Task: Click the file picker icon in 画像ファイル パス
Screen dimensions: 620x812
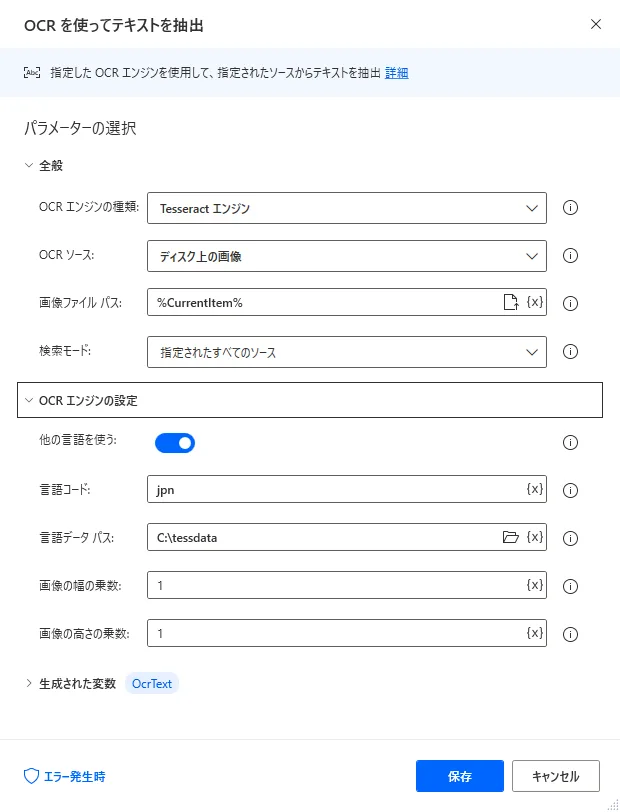Action: click(510, 303)
